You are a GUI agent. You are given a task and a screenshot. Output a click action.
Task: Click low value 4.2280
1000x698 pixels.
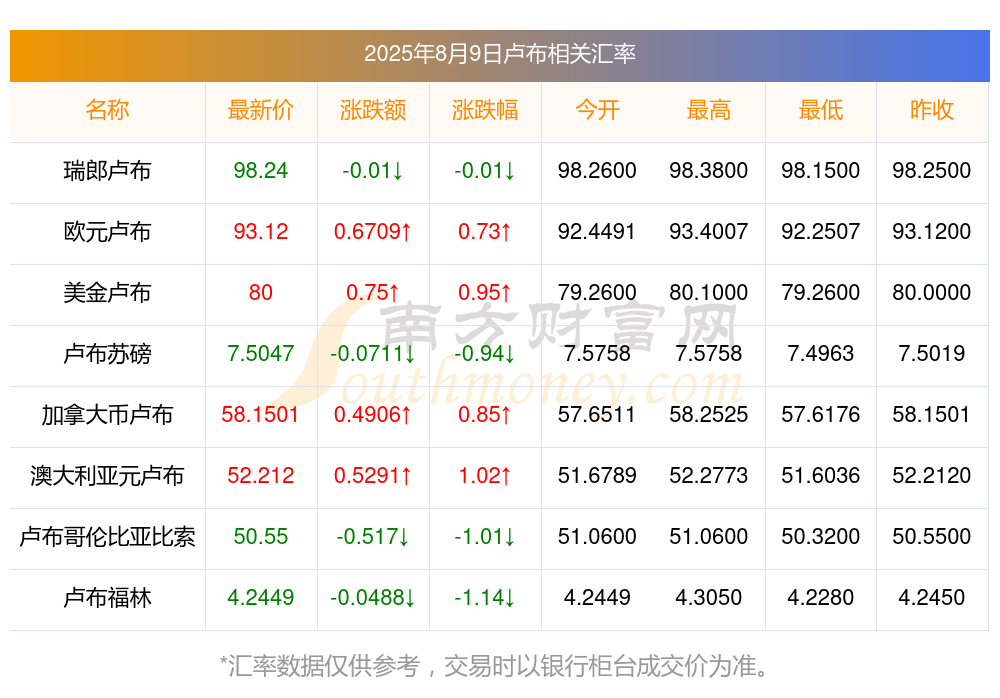[x=821, y=597]
